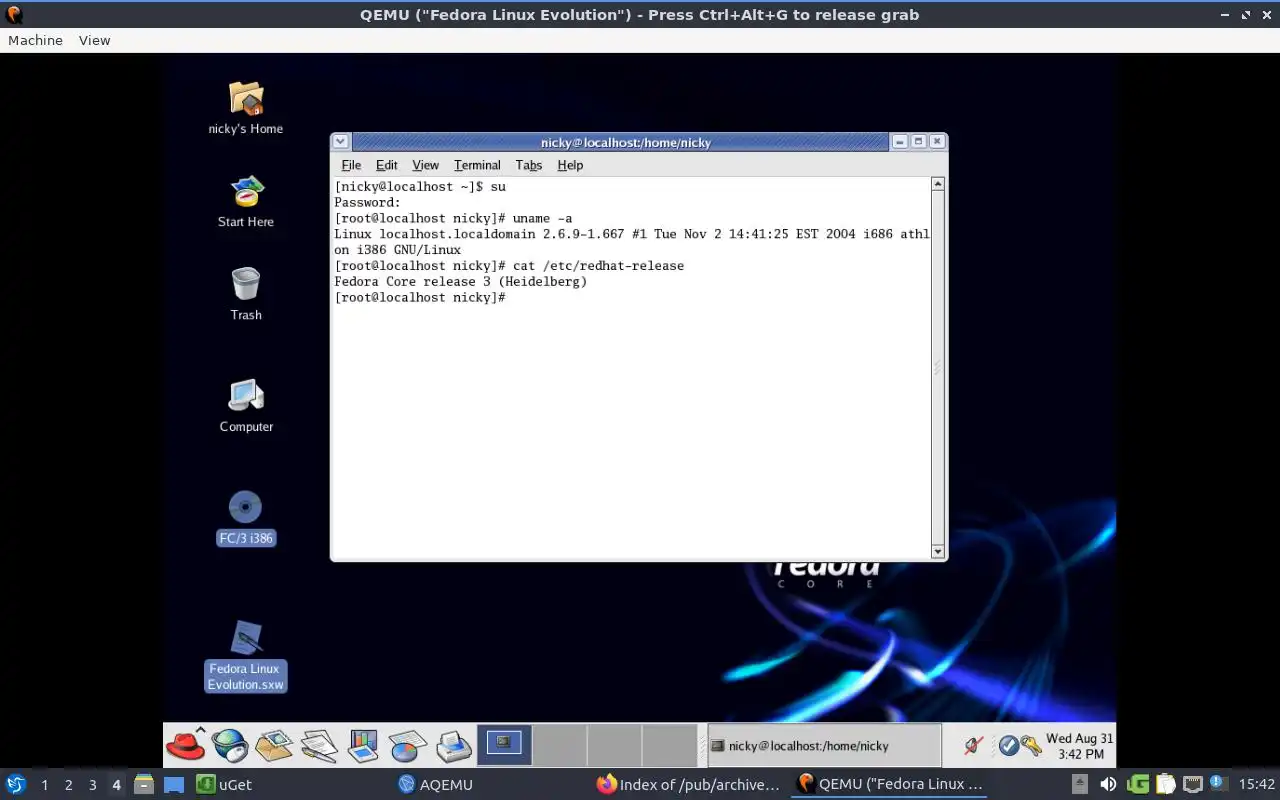Click the muted volume applet in Fedora panel
The image size is (1280, 800).
pos(973,745)
